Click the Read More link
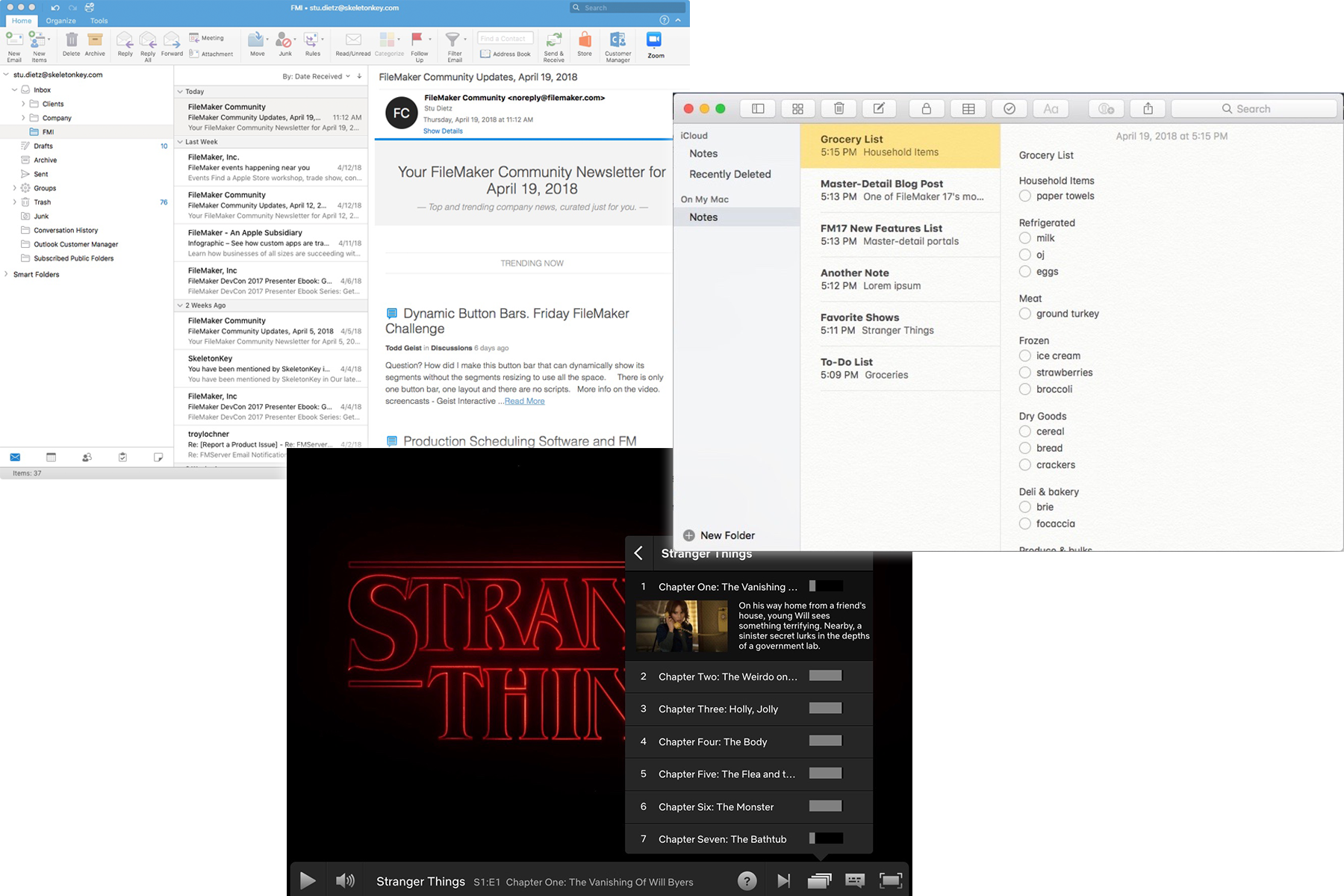The image size is (1344, 896). (x=524, y=402)
